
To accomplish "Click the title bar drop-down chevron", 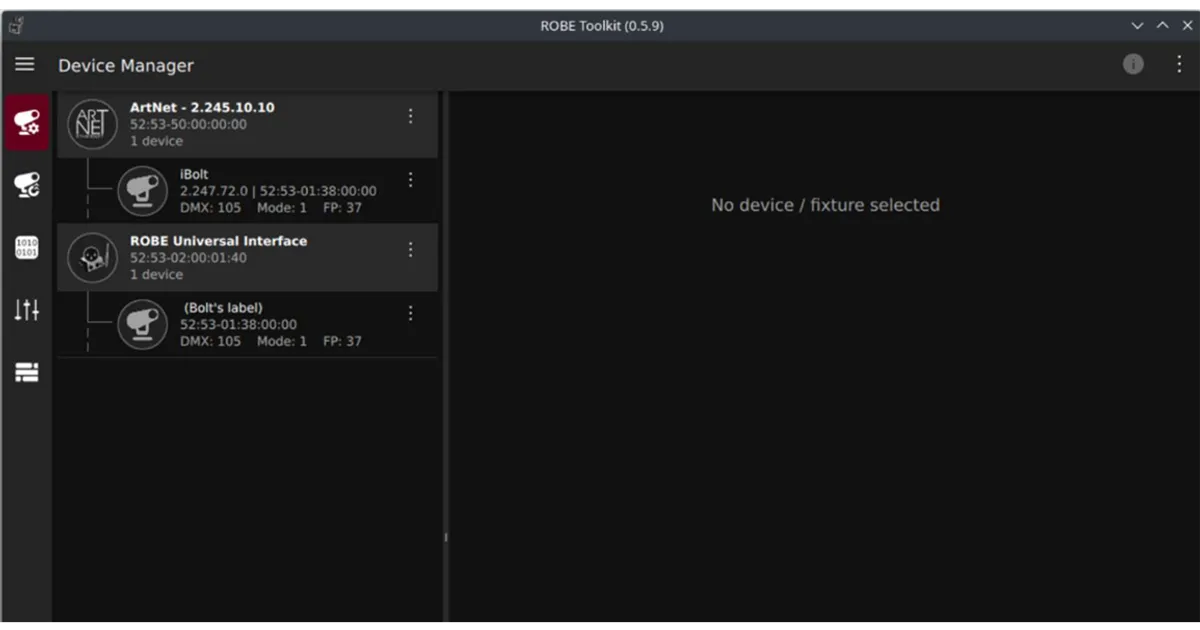I will 1137,25.
